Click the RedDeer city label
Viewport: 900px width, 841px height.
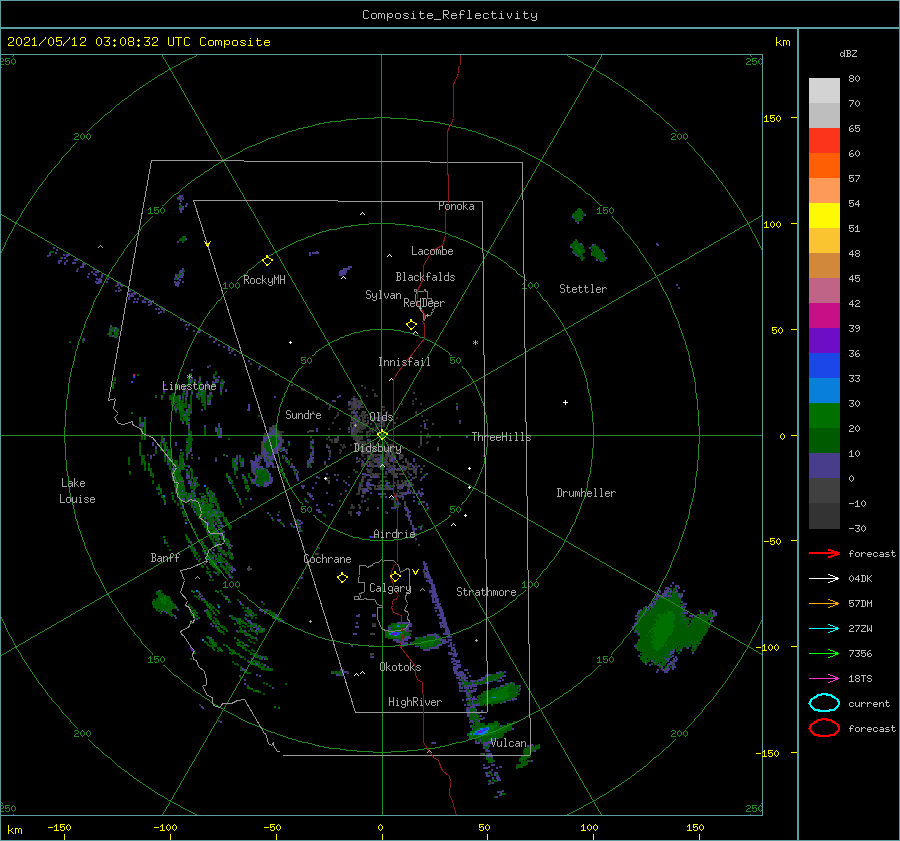click(x=424, y=303)
